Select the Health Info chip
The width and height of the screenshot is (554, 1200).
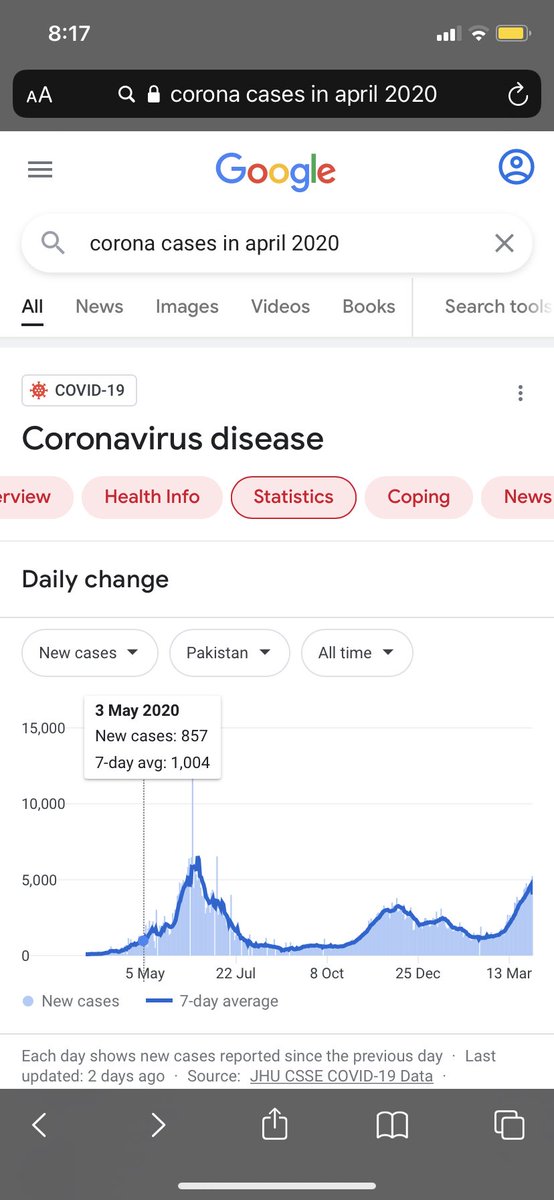152,497
